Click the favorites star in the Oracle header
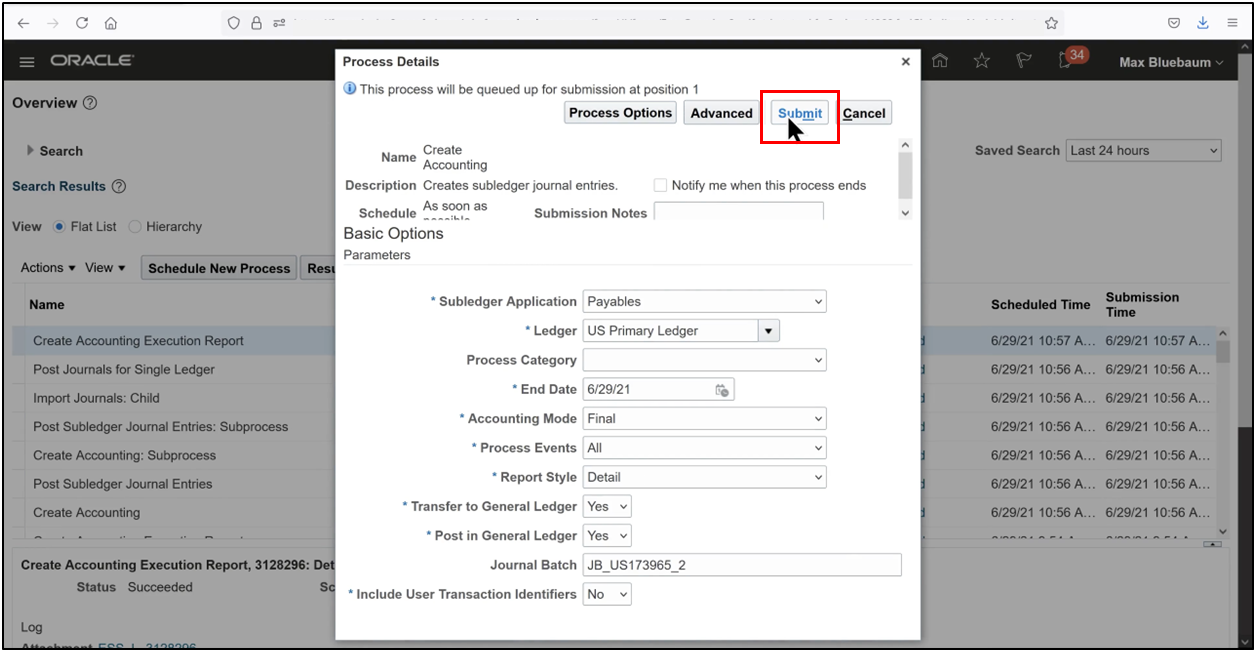 click(982, 61)
